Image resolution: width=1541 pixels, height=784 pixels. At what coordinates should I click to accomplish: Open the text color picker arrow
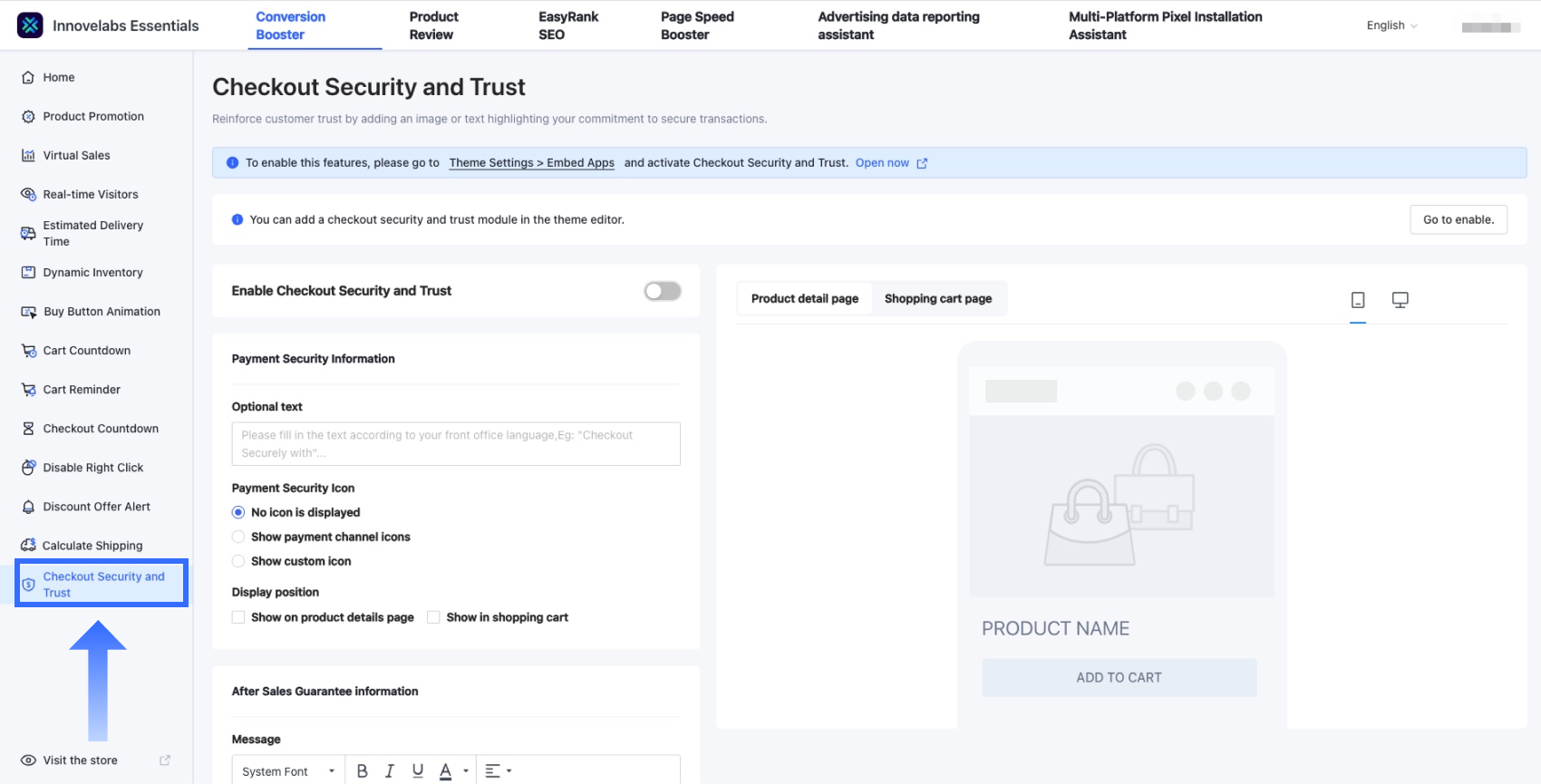coord(466,771)
